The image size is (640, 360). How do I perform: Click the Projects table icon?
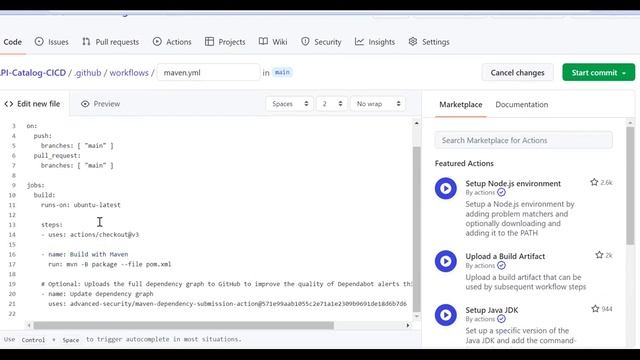209,41
